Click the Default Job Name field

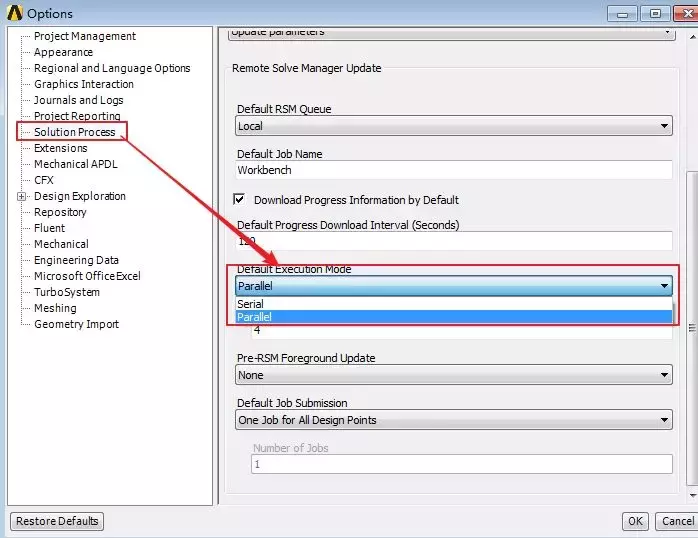click(x=454, y=170)
